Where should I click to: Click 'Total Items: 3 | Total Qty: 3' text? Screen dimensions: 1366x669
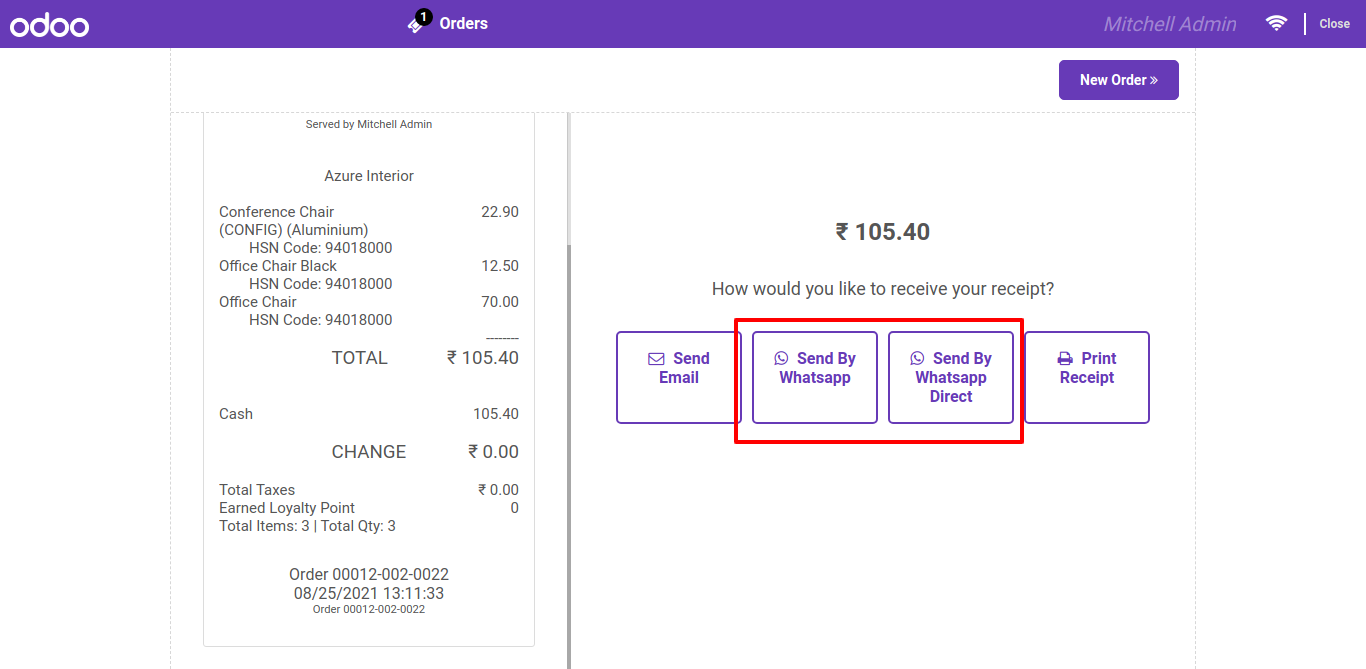pyautogui.click(x=308, y=526)
